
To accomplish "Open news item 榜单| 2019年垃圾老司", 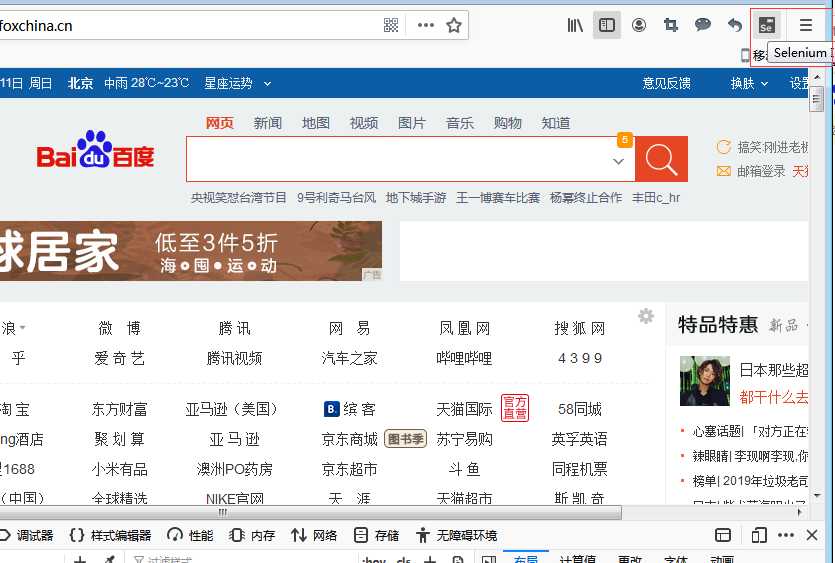I will coord(750,481).
